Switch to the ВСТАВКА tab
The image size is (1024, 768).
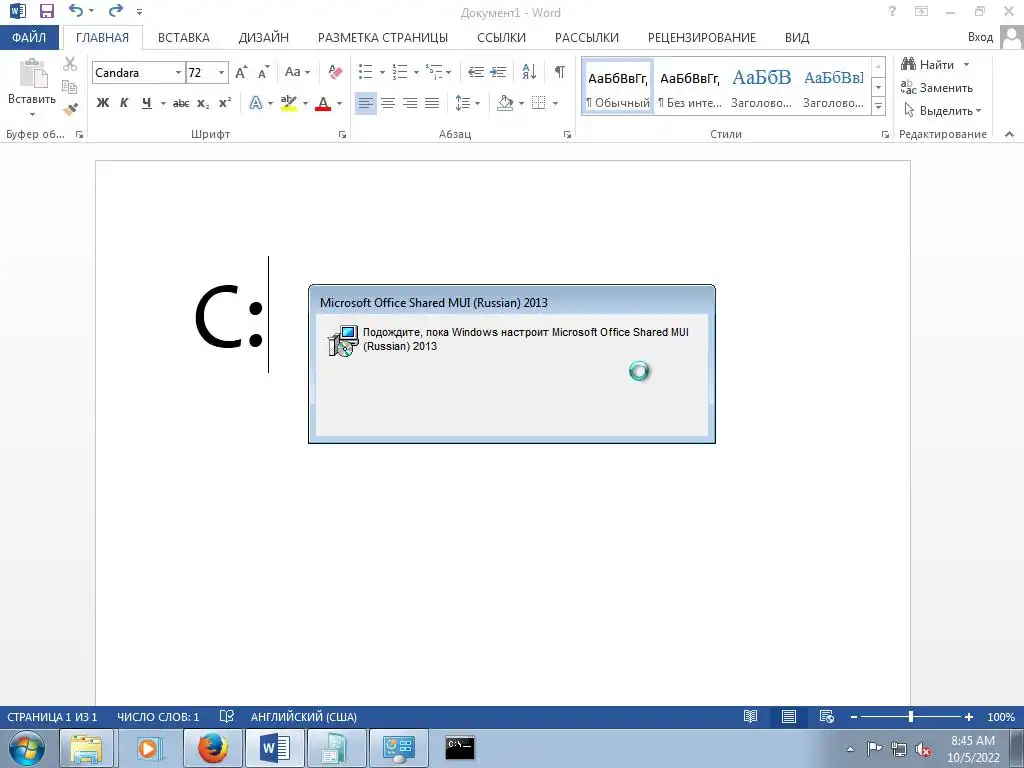[184, 37]
